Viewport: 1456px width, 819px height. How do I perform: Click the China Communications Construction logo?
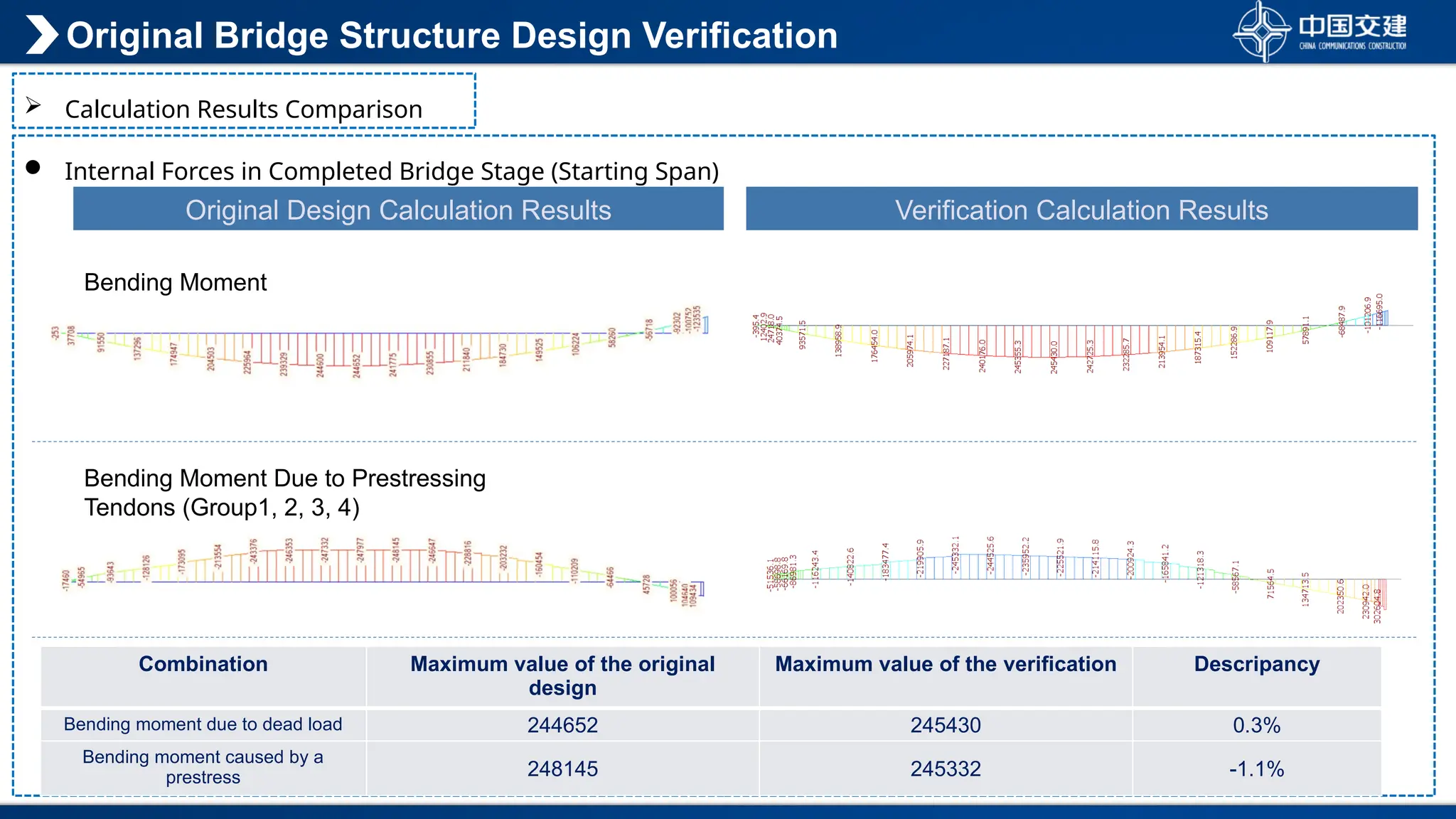1320,31
